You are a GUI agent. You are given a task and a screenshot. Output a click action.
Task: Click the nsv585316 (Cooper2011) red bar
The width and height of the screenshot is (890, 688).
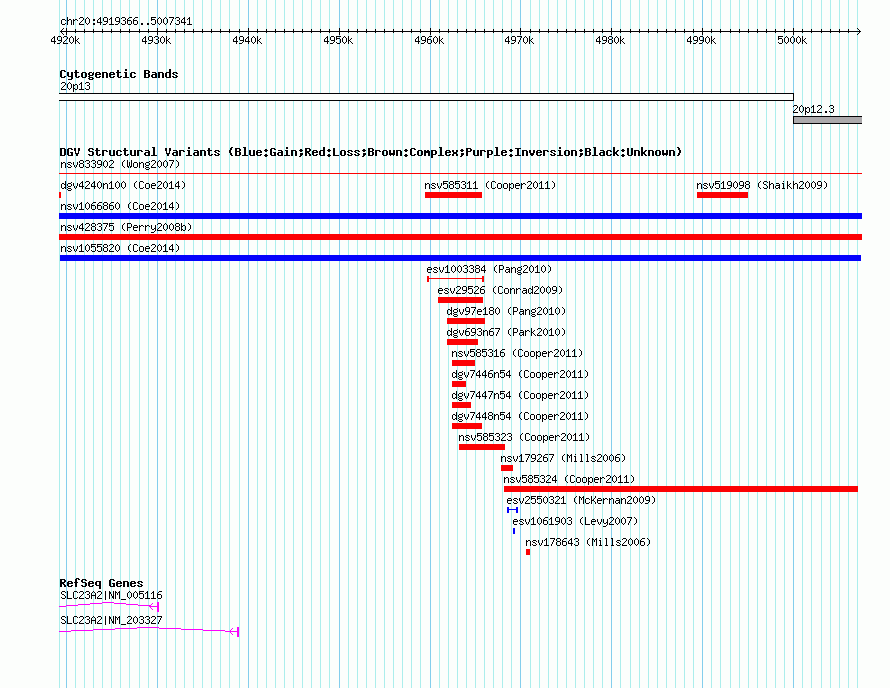463,363
